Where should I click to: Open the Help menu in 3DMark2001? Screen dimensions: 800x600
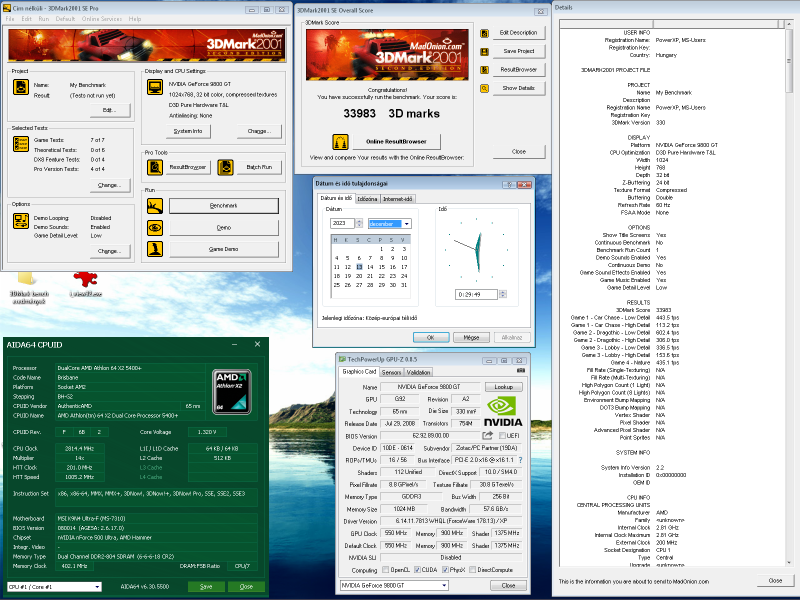tap(135, 19)
